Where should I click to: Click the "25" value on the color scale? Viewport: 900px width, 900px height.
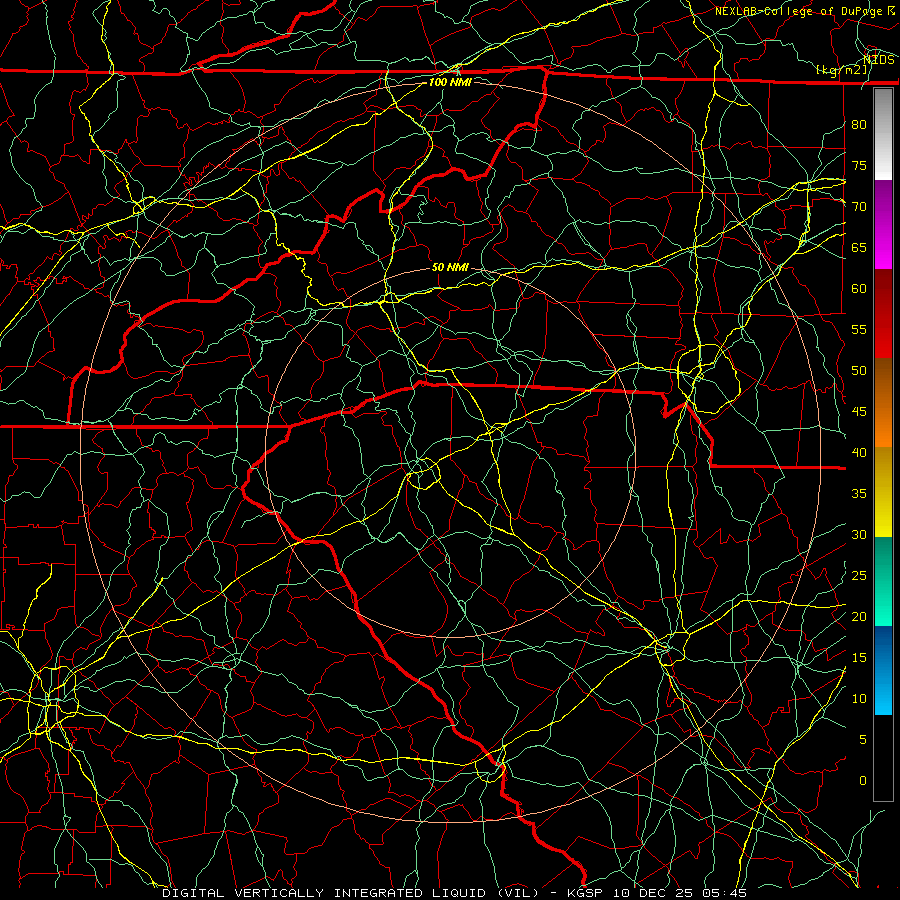click(859, 576)
